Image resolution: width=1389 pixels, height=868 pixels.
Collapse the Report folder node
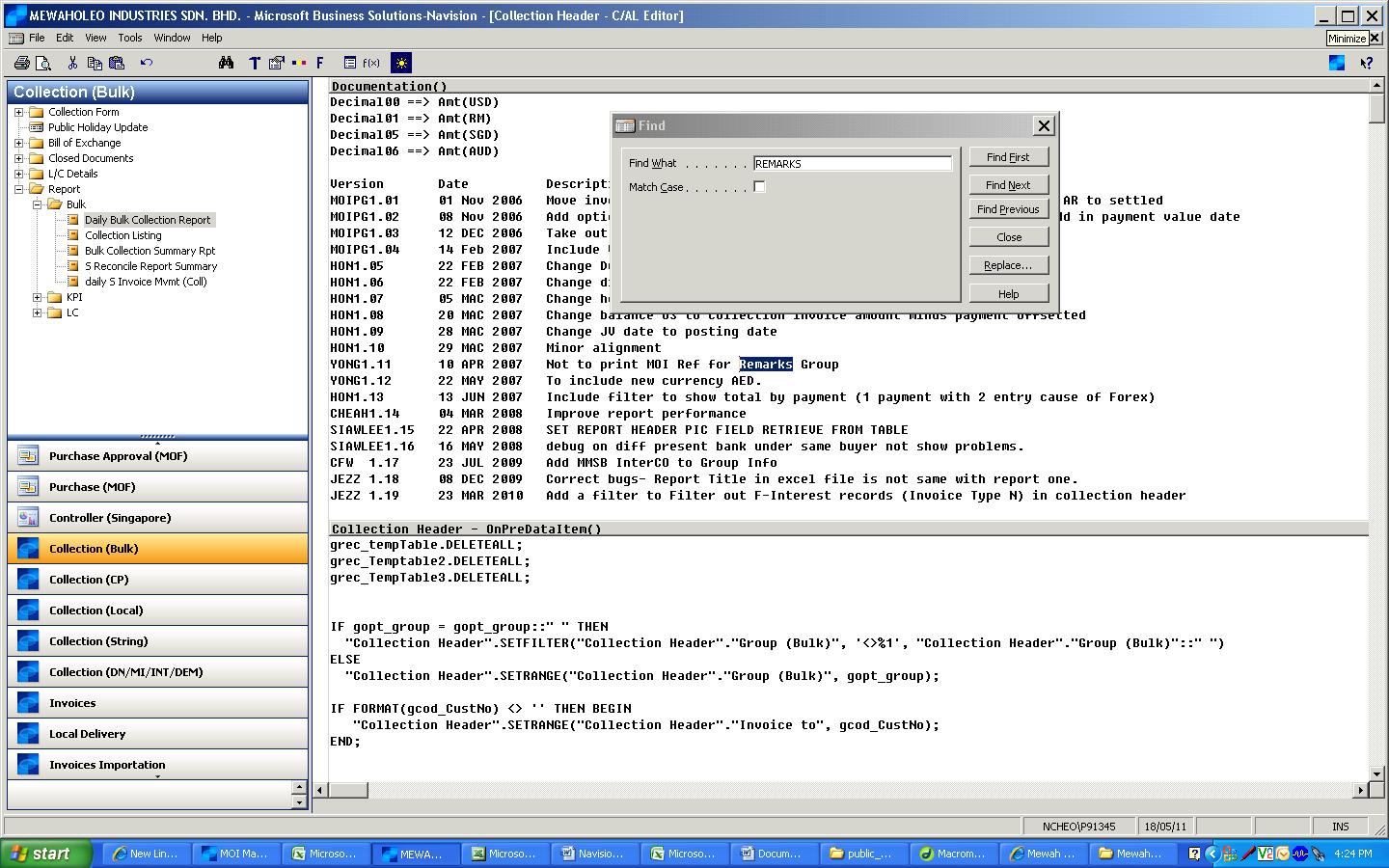pyautogui.click(x=18, y=189)
